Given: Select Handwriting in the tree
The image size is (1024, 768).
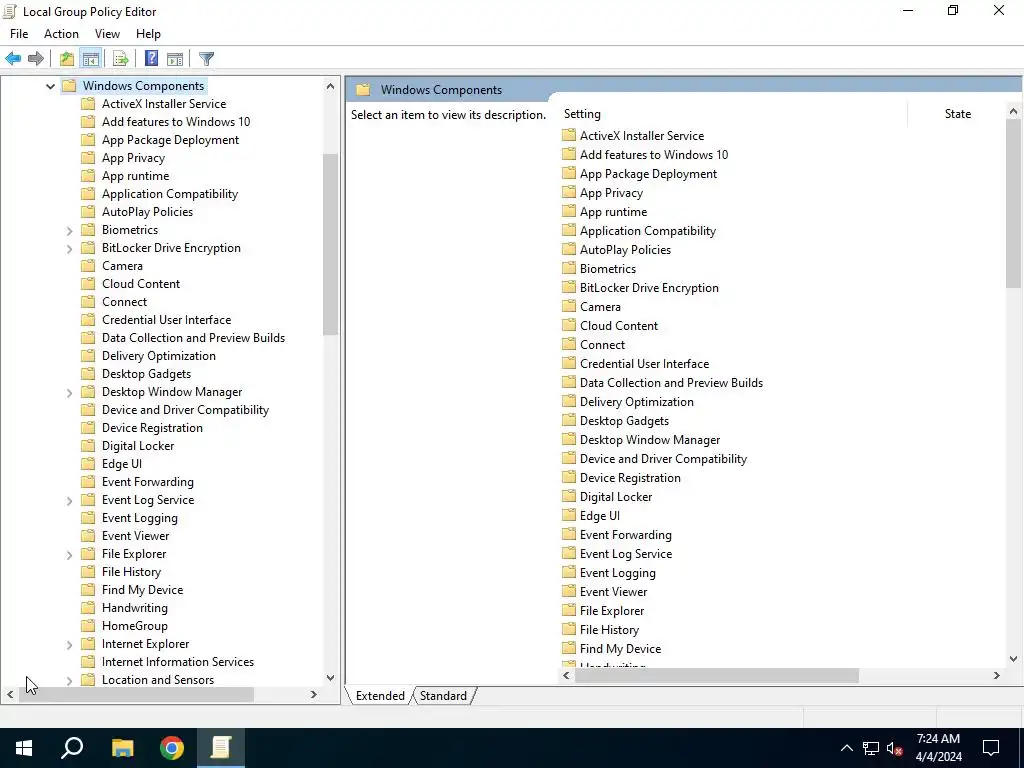Looking at the screenshot, I should click(x=135, y=607).
